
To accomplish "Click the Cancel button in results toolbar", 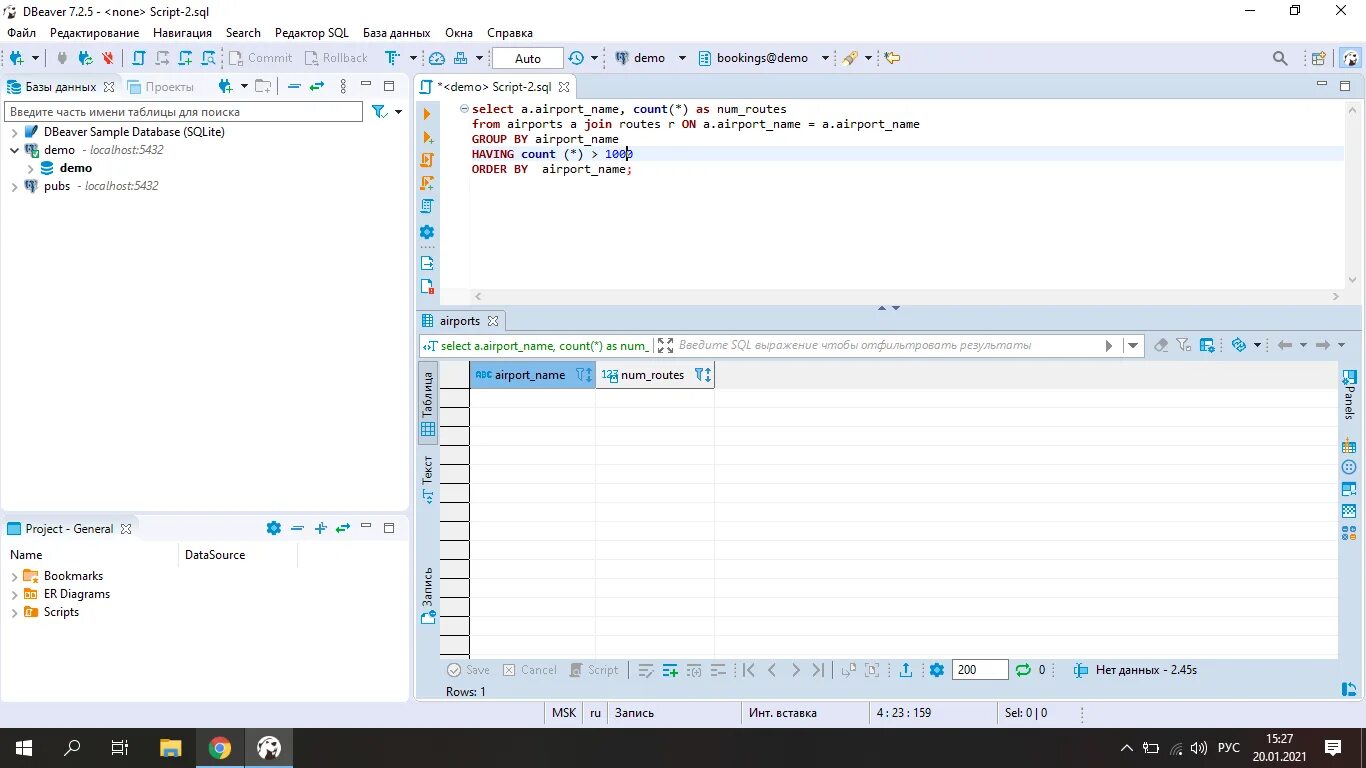I will (x=530, y=670).
